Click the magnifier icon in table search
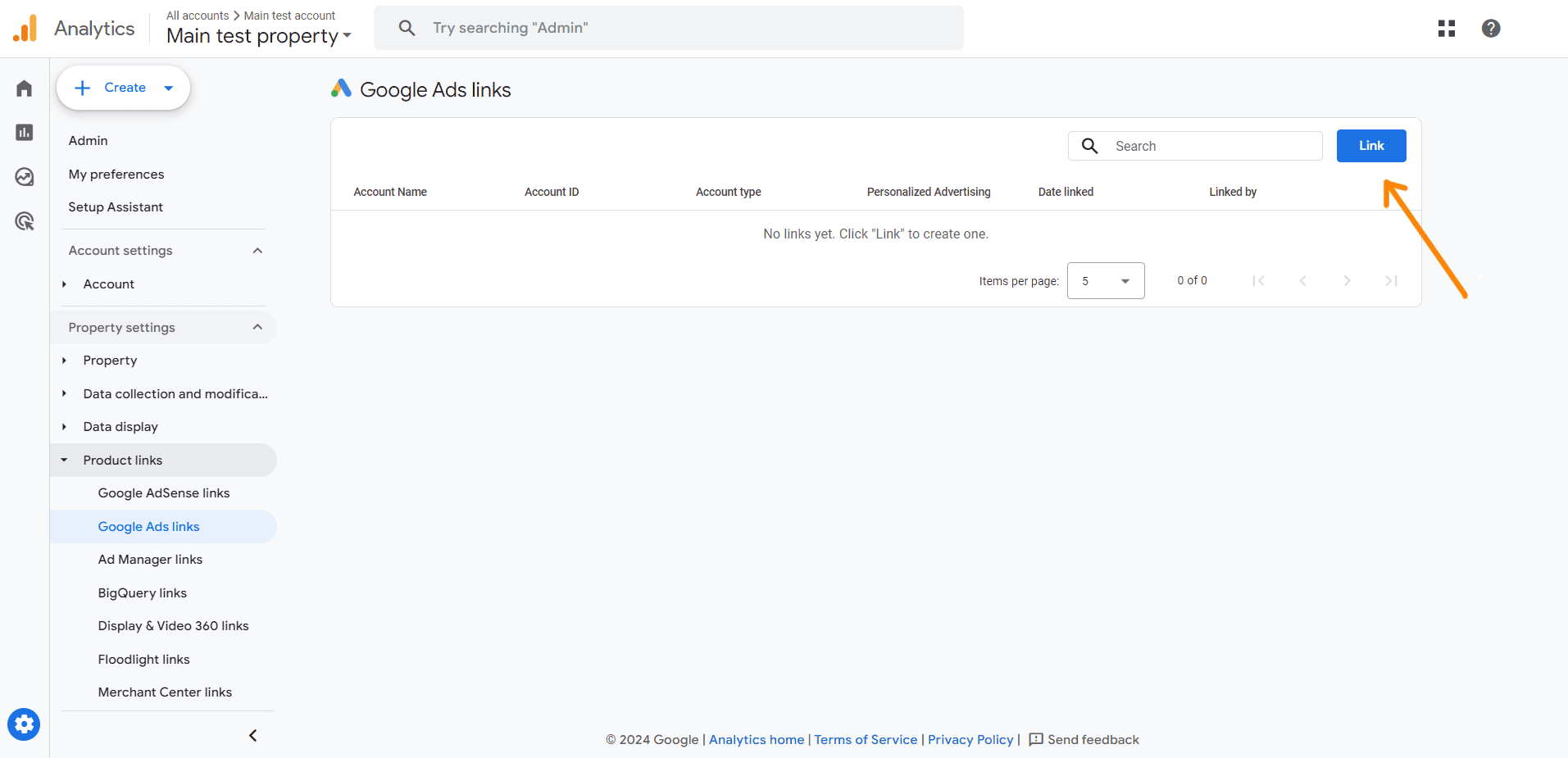The height and width of the screenshot is (758, 1568). [1089, 146]
